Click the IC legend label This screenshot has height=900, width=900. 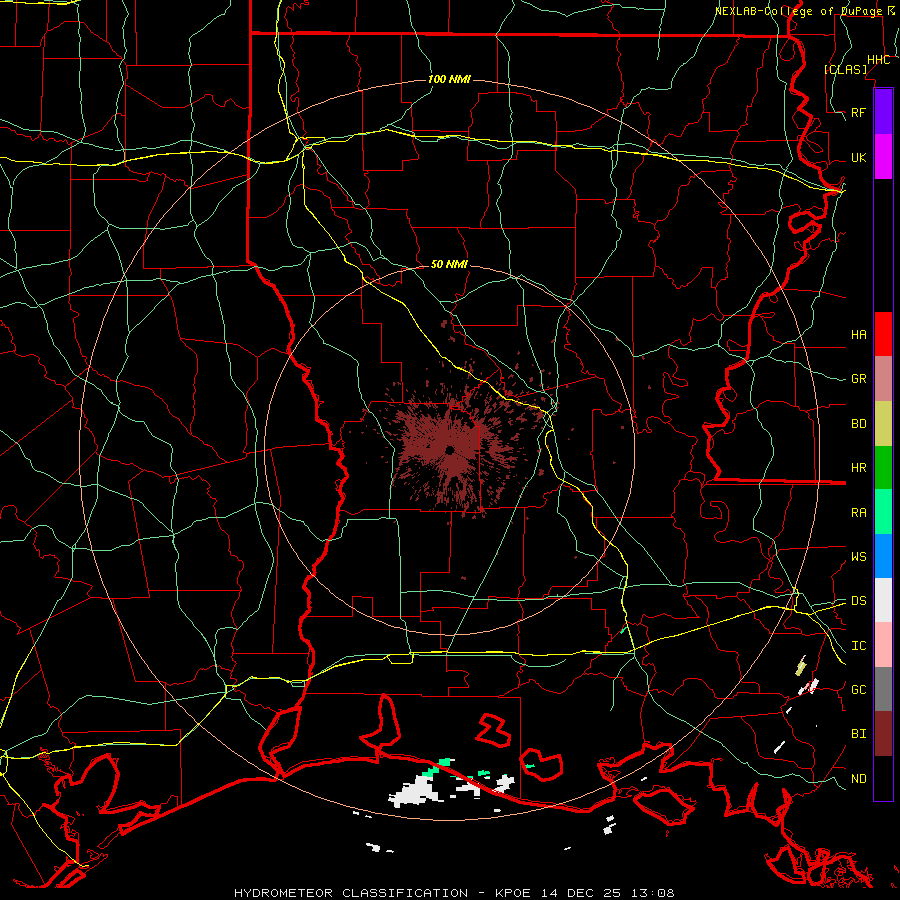point(858,645)
